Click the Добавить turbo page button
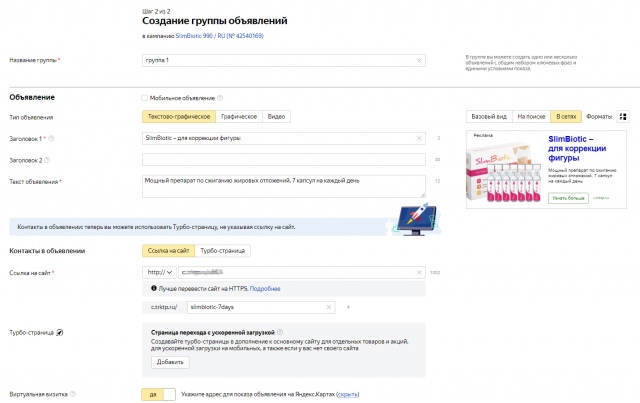This screenshot has width=640, height=403. [x=170, y=362]
